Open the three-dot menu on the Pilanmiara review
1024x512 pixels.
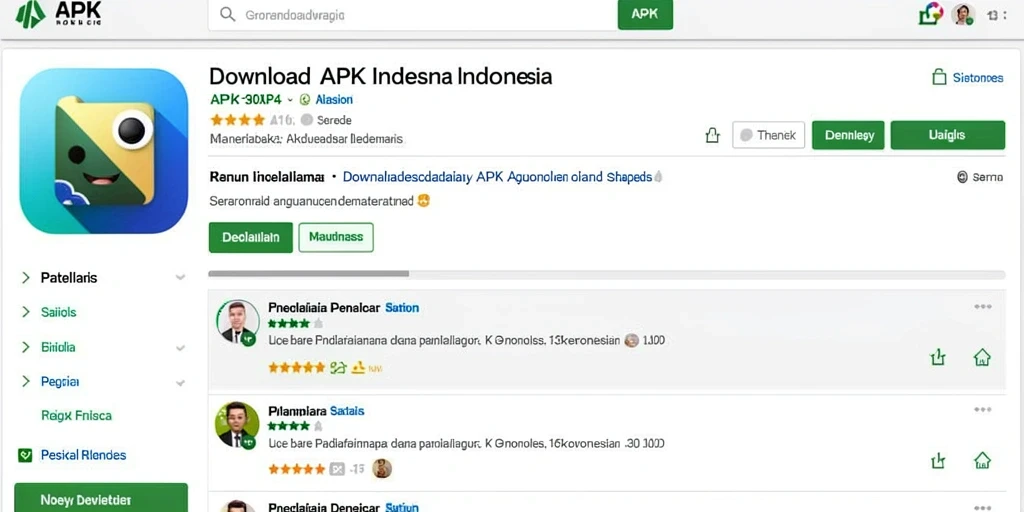click(983, 410)
